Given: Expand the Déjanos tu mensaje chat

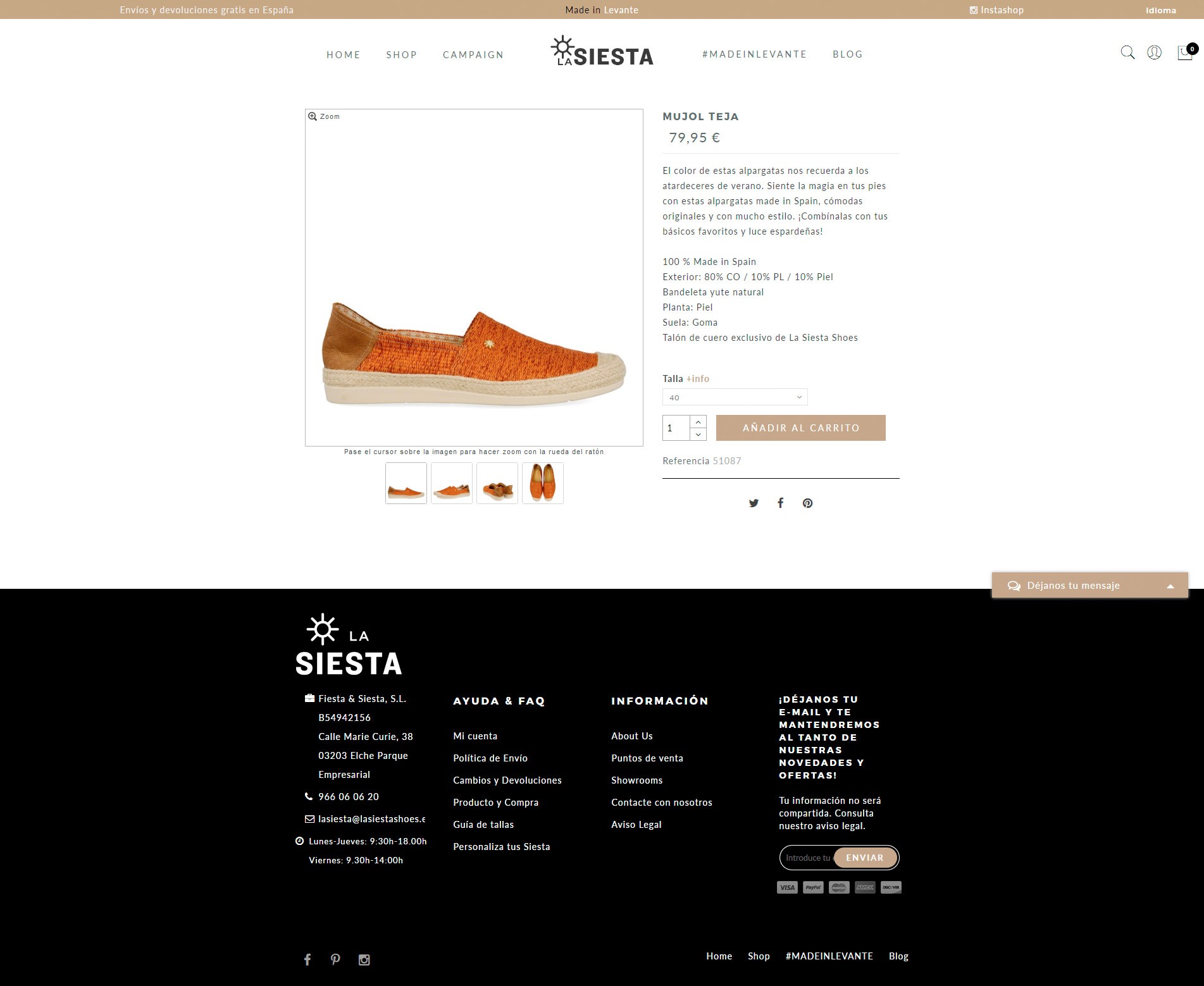Looking at the screenshot, I should [x=1089, y=586].
